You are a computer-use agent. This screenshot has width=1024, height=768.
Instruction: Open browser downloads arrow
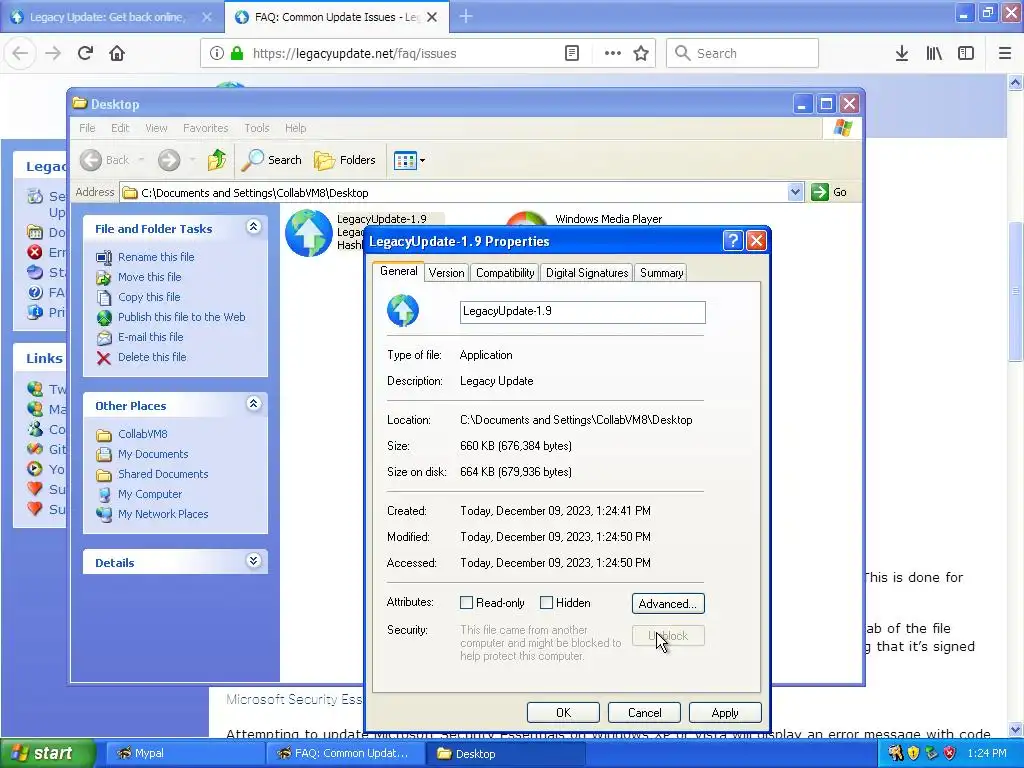(x=902, y=53)
